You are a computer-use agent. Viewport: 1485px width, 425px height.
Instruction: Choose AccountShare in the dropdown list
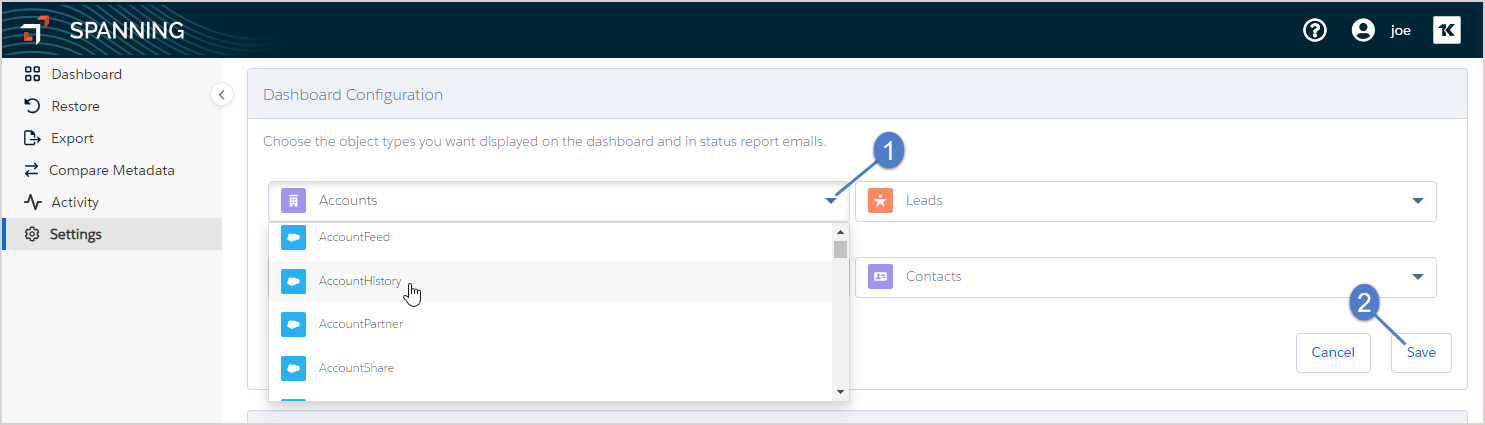coord(551,368)
